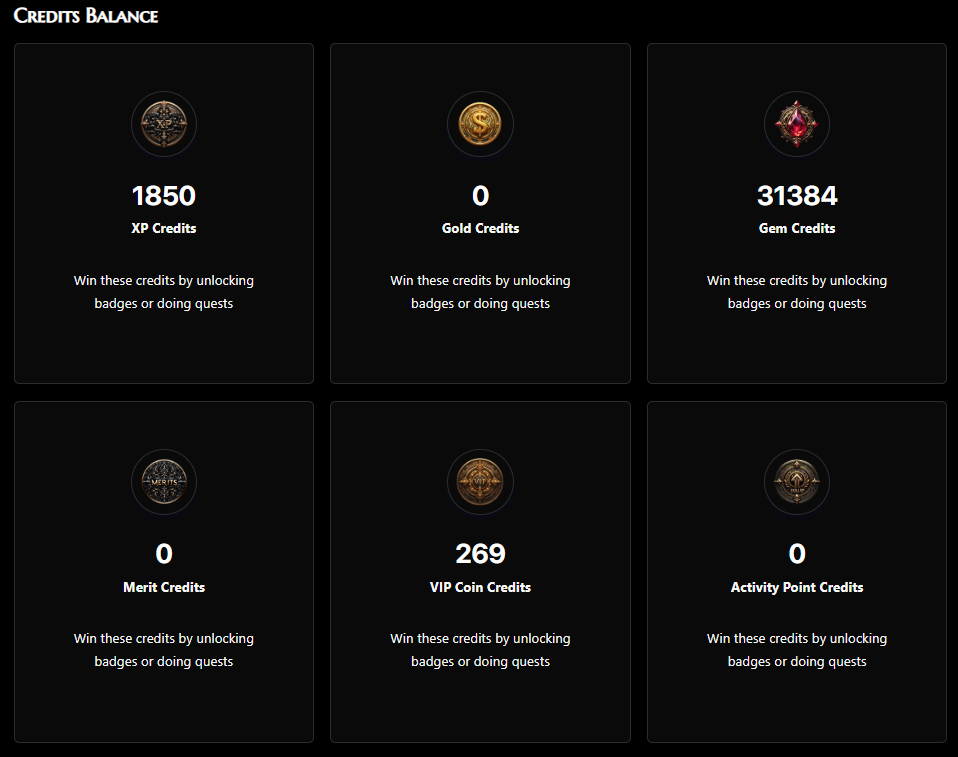The height and width of the screenshot is (757, 958).
Task: Click the VIP Coin Credits icon
Action: [x=480, y=482]
